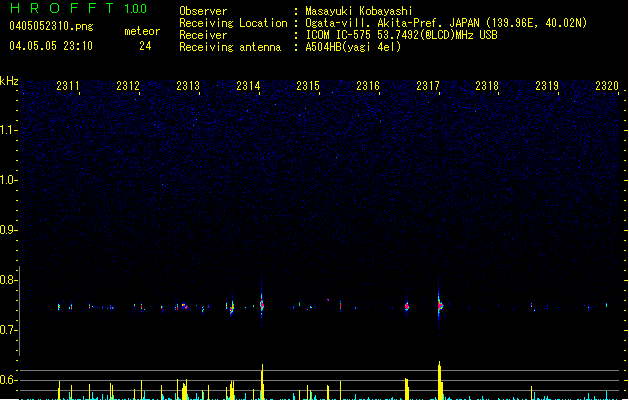Click the Receiving antenna label
629x400 pixels.
[x=230, y=47]
